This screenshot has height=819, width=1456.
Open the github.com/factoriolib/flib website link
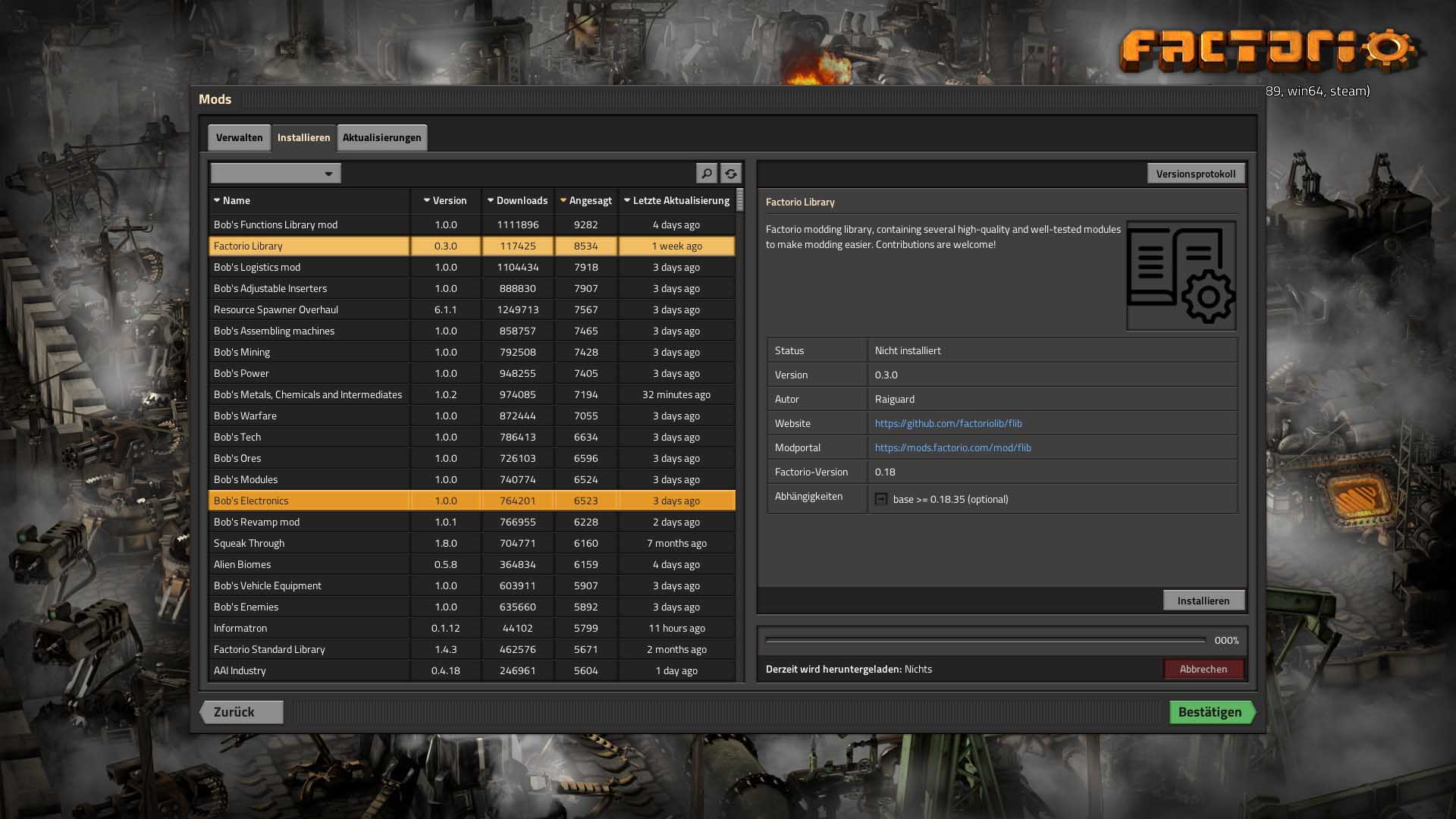click(948, 423)
